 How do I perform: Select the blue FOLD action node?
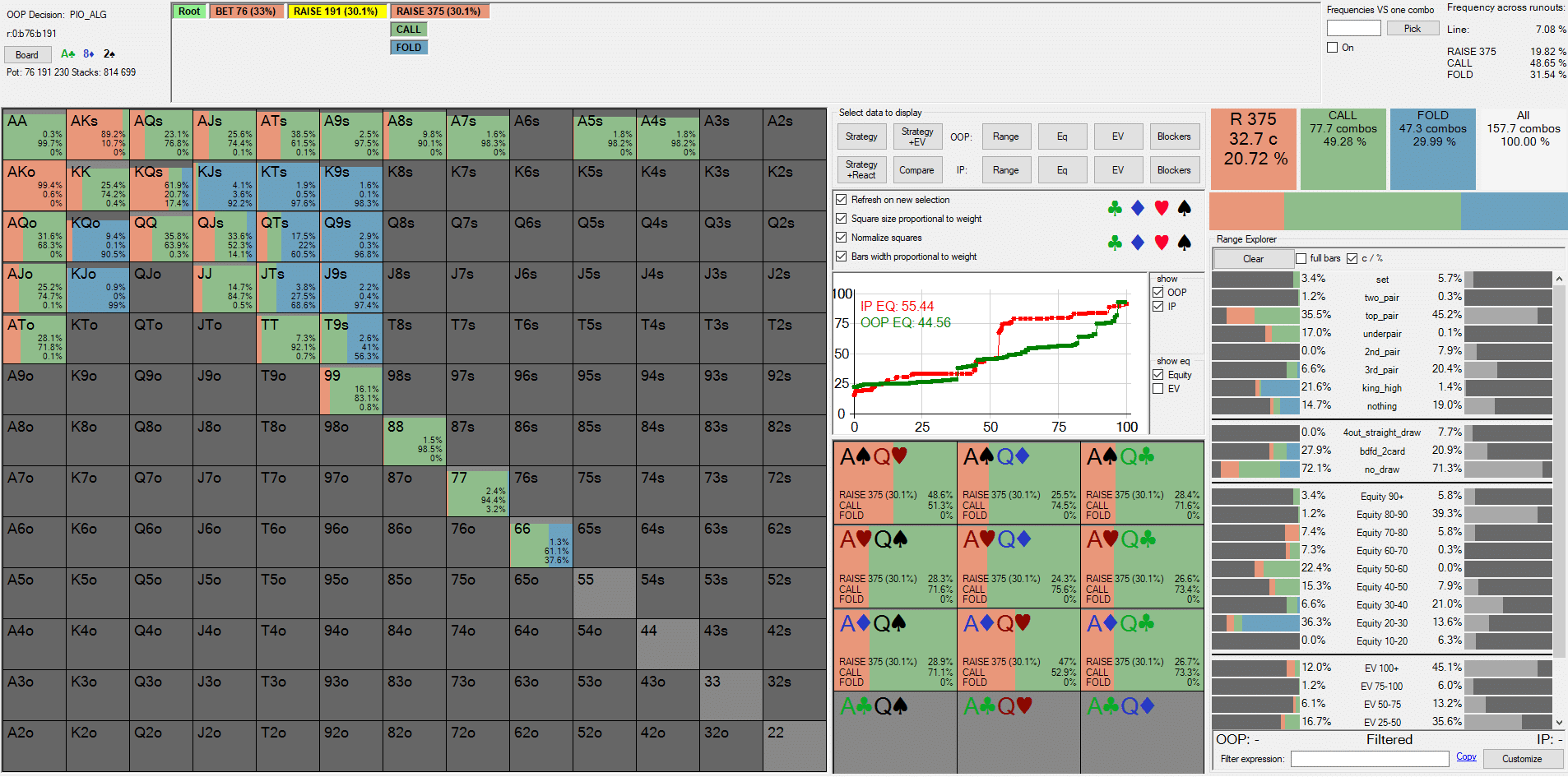(408, 48)
